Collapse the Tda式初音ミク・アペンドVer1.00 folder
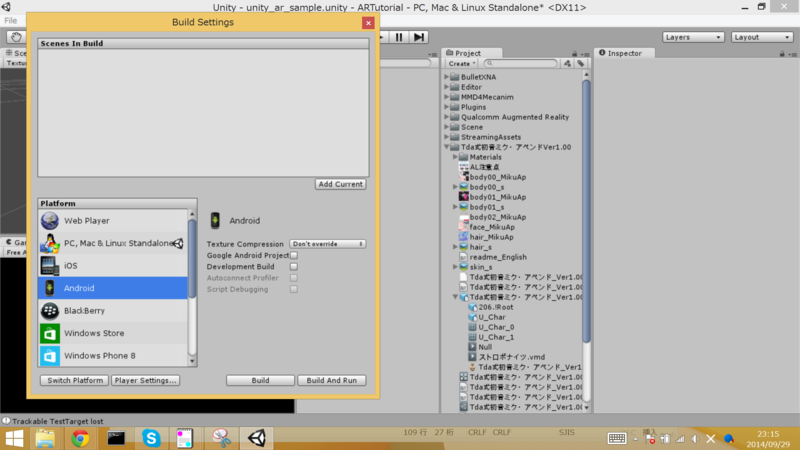 [x=446, y=147]
